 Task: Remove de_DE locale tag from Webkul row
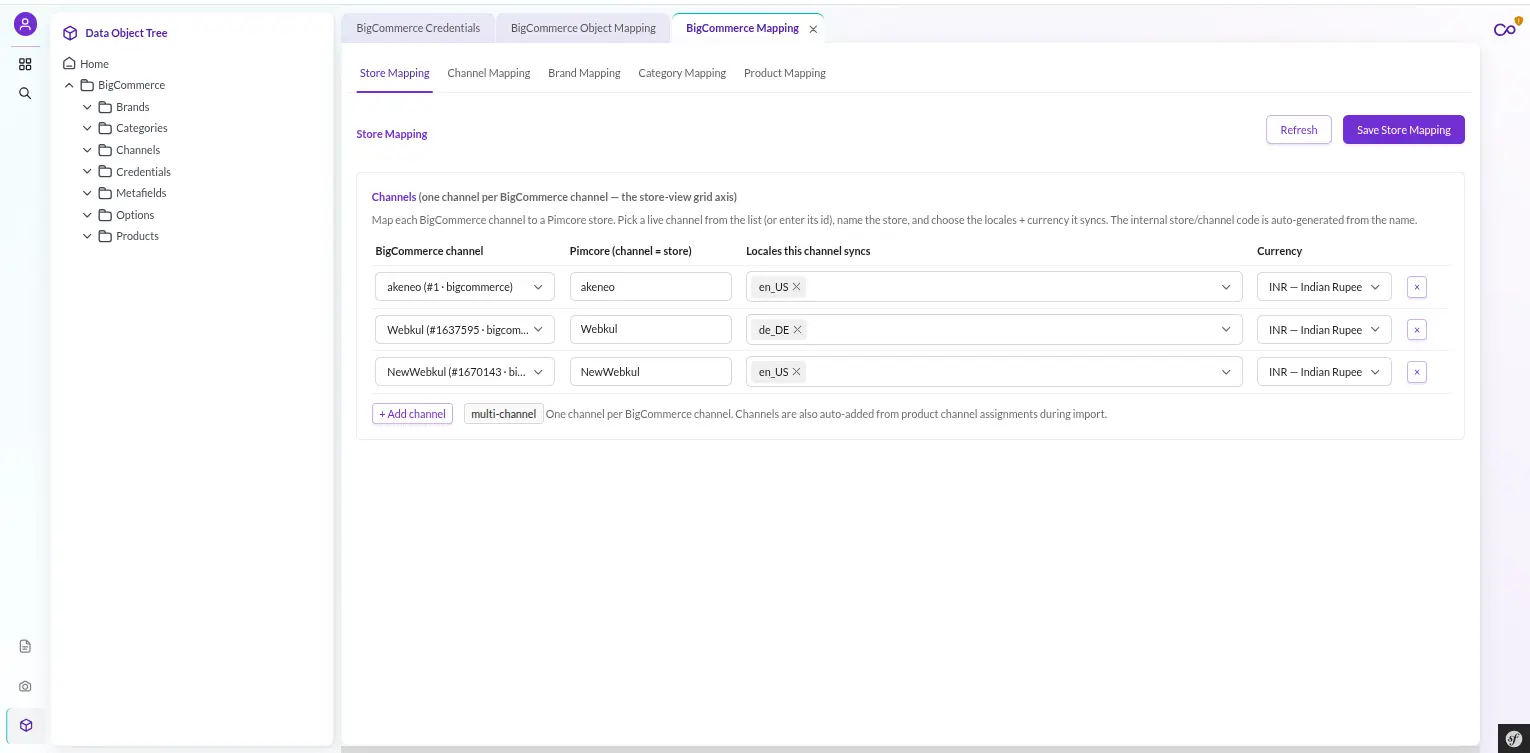click(798, 330)
